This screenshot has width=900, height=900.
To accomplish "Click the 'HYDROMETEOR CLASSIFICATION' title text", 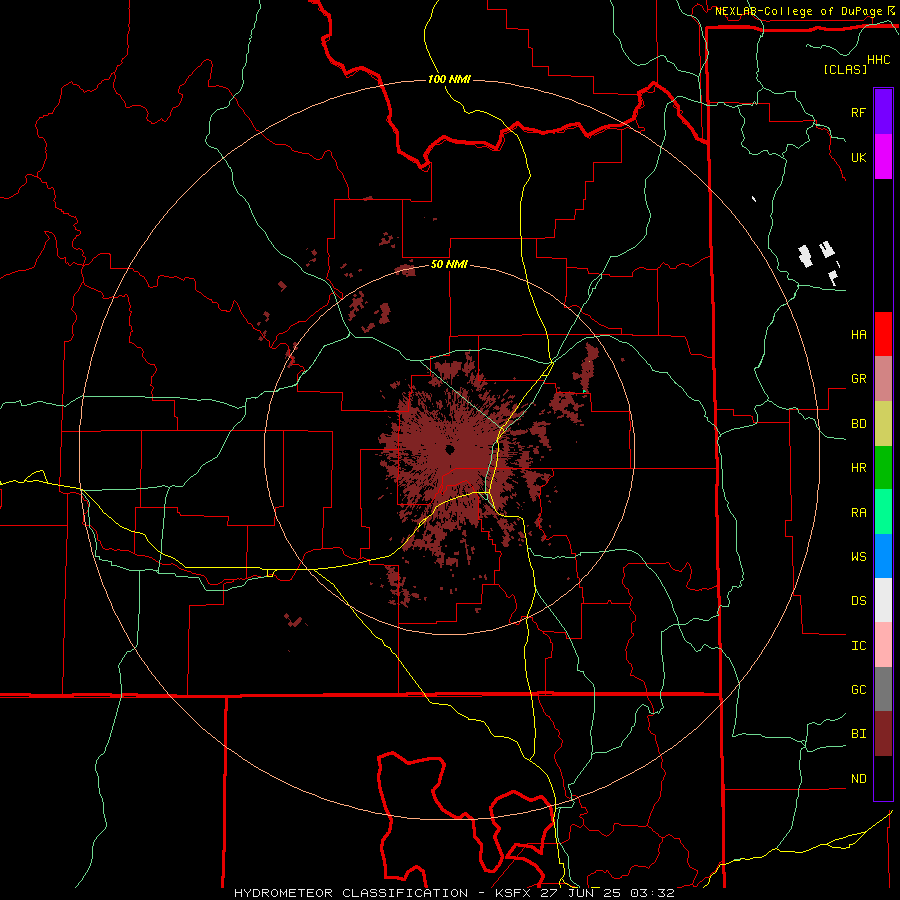I will [351, 893].
